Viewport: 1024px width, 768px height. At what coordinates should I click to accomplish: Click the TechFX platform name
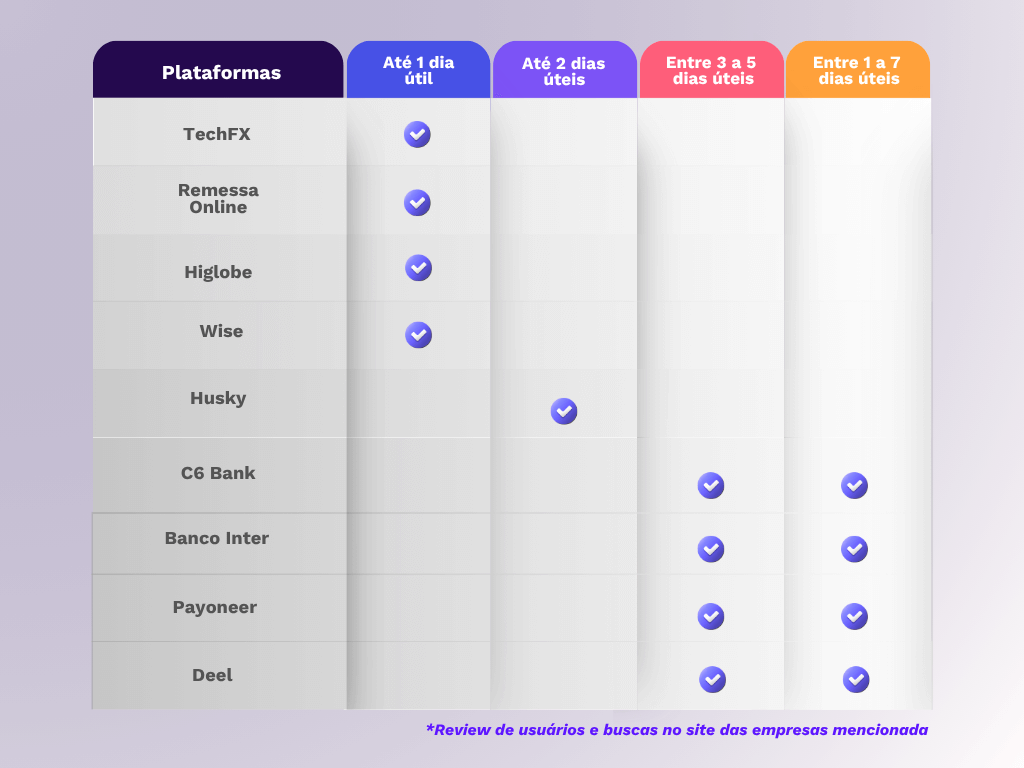click(x=217, y=134)
